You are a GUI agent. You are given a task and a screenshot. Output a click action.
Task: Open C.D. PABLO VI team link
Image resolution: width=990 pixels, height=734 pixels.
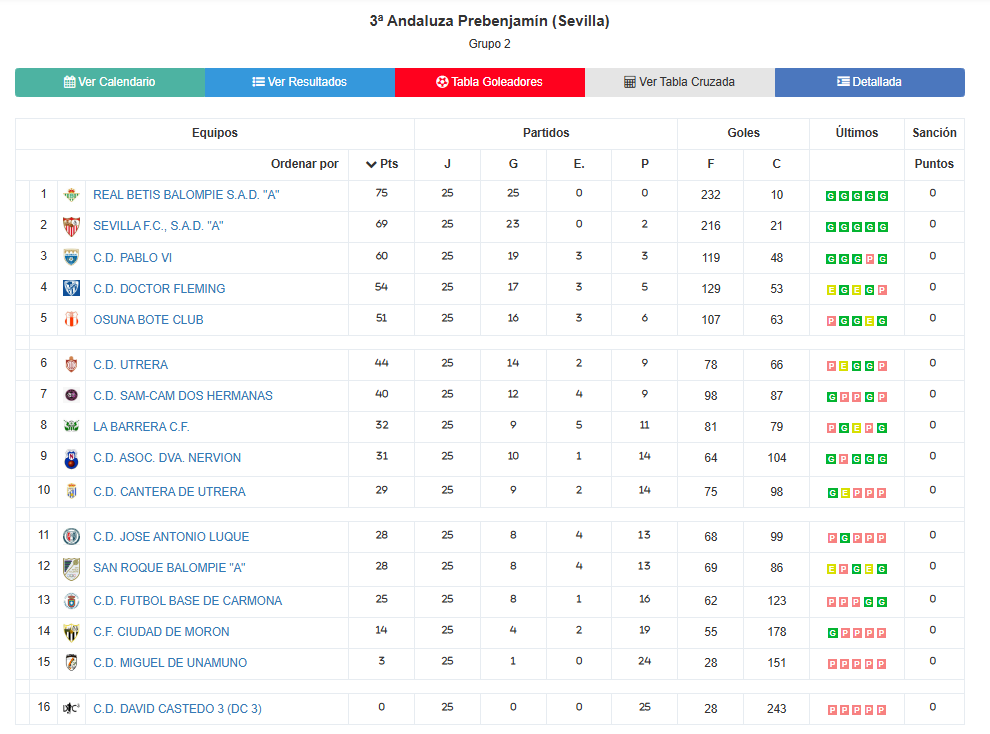pos(133,257)
